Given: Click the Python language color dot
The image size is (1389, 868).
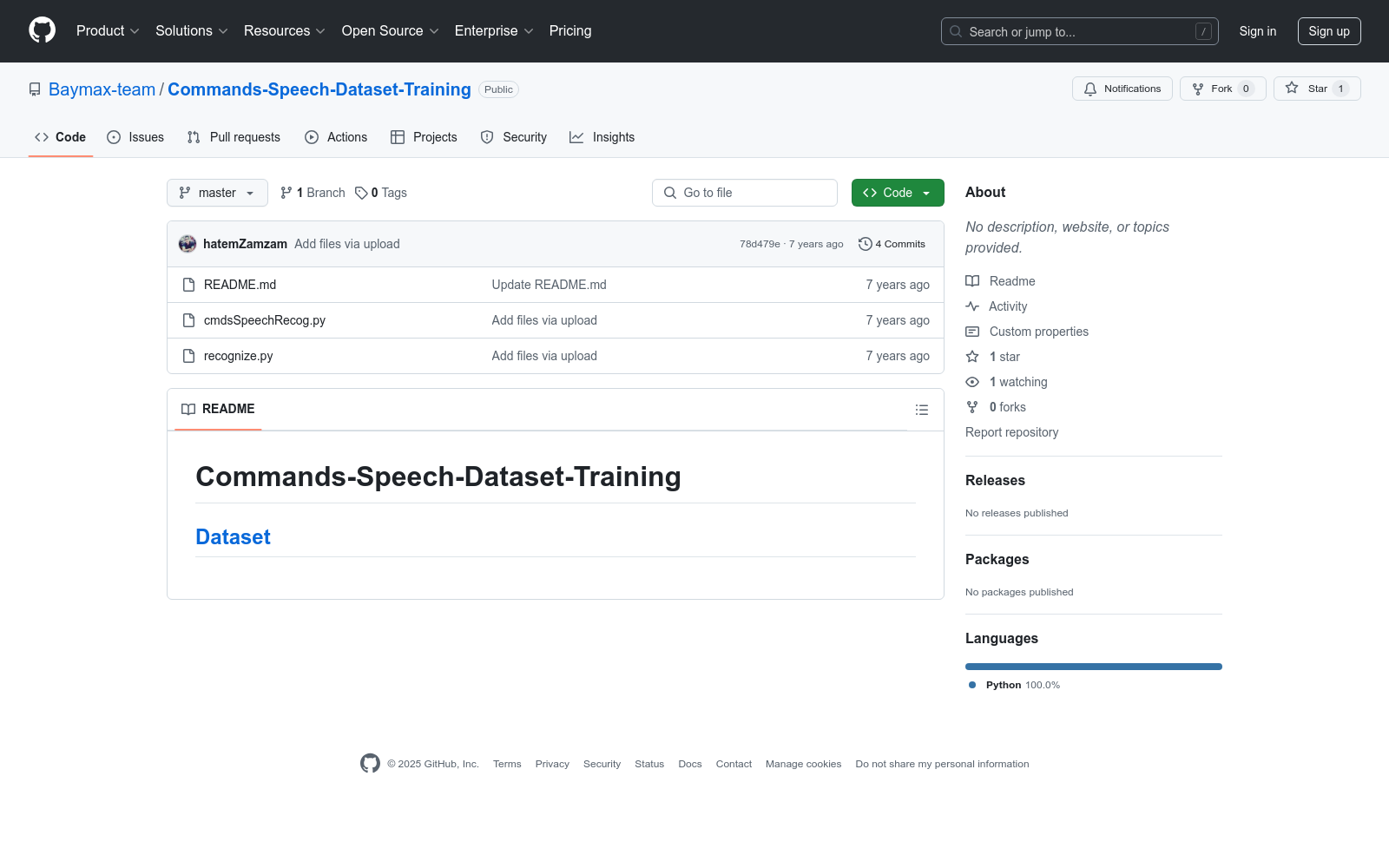Looking at the screenshot, I should click(x=972, y=685).
